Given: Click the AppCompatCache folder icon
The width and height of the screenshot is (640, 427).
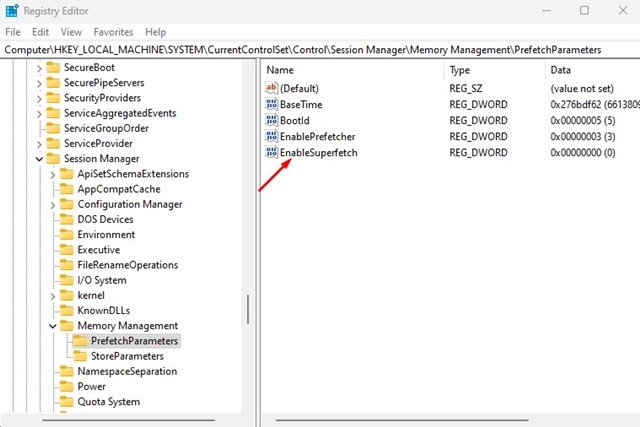Looking at the screenshot, I should [x=67, y=189].
